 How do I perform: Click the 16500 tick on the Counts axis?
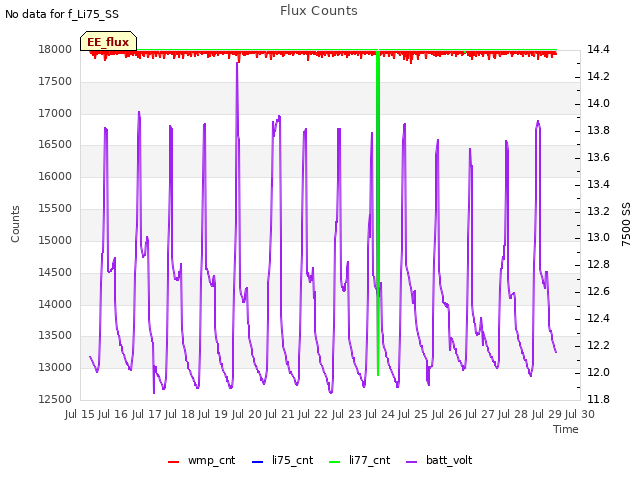click(55, 144)
